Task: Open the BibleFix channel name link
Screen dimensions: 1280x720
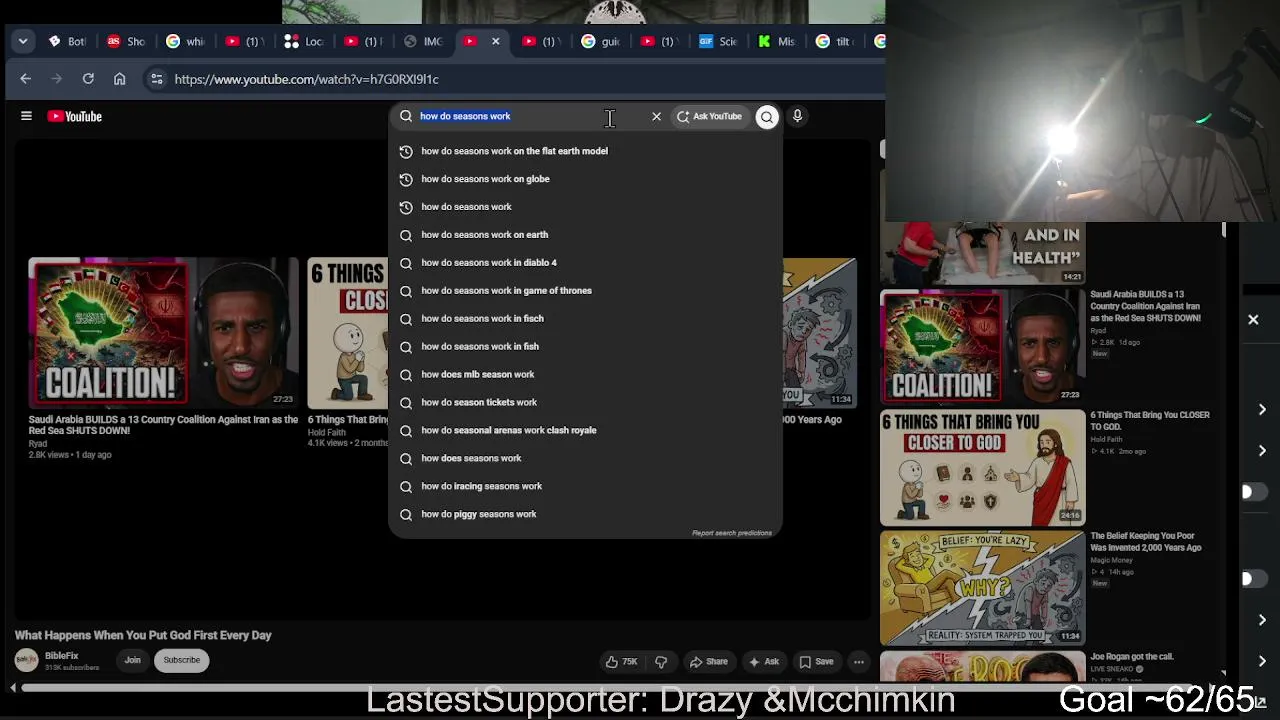Action: 62,656
